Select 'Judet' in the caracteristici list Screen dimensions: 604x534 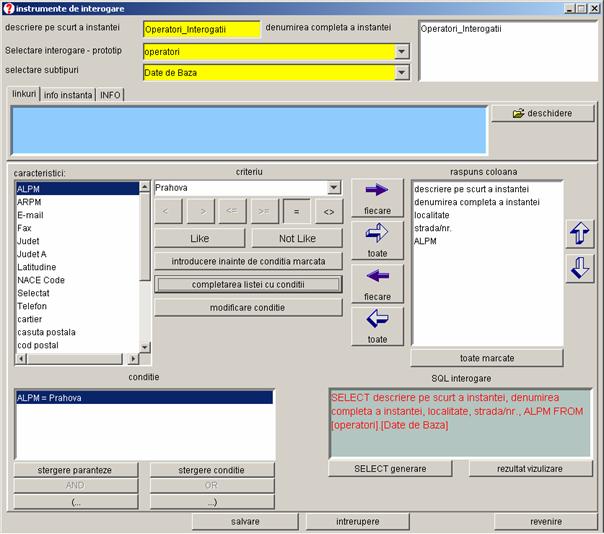coord(28,241)
